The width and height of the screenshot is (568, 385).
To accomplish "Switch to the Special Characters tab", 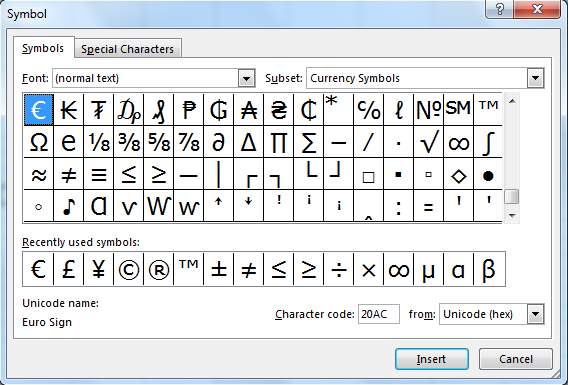I will tap(128, 49).
